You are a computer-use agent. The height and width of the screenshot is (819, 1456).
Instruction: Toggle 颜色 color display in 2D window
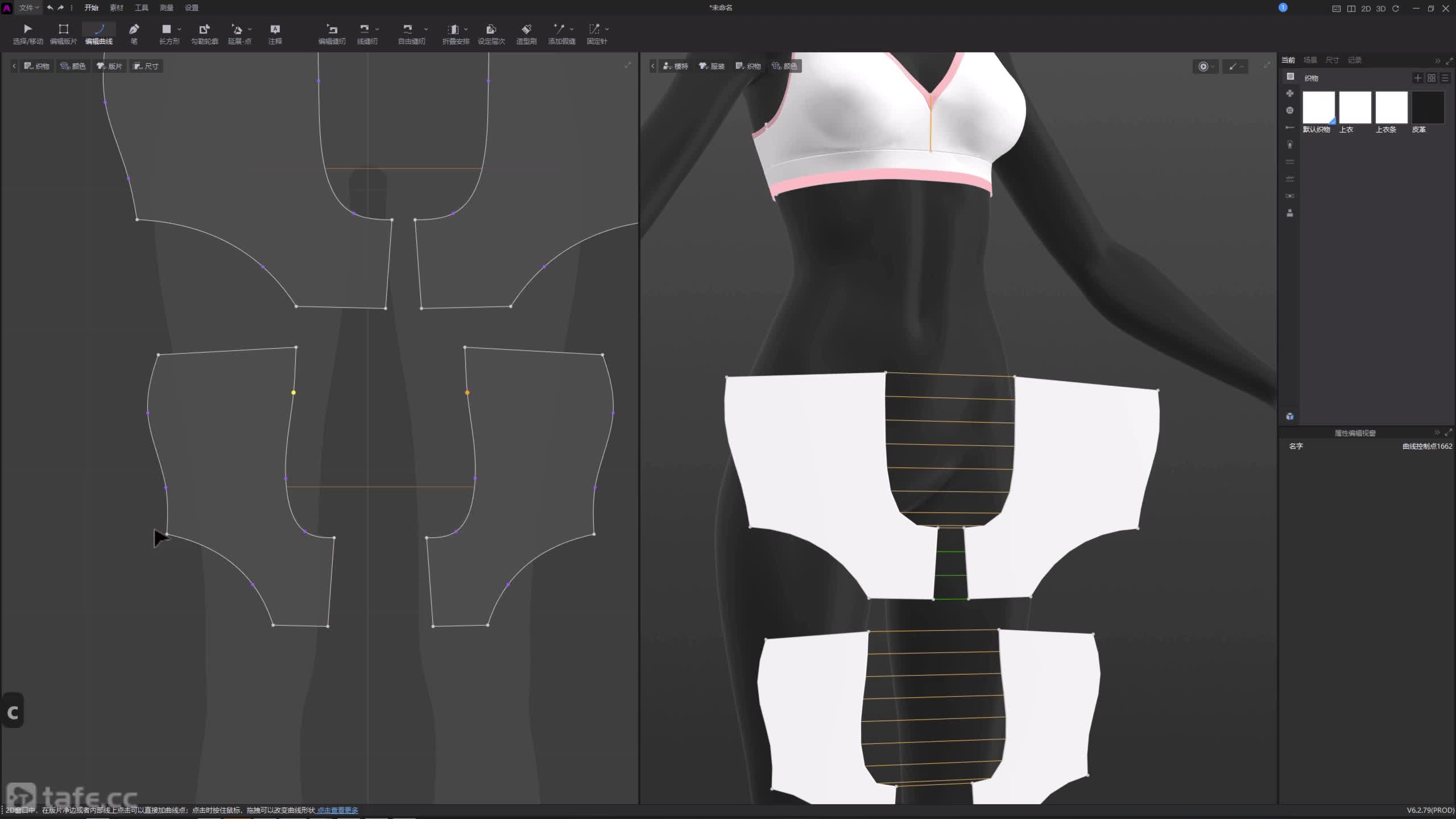(73, 66)
